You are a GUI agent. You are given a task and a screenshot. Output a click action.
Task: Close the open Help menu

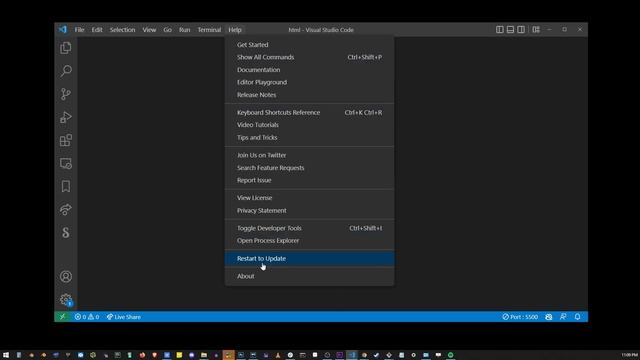coord(235,30)
